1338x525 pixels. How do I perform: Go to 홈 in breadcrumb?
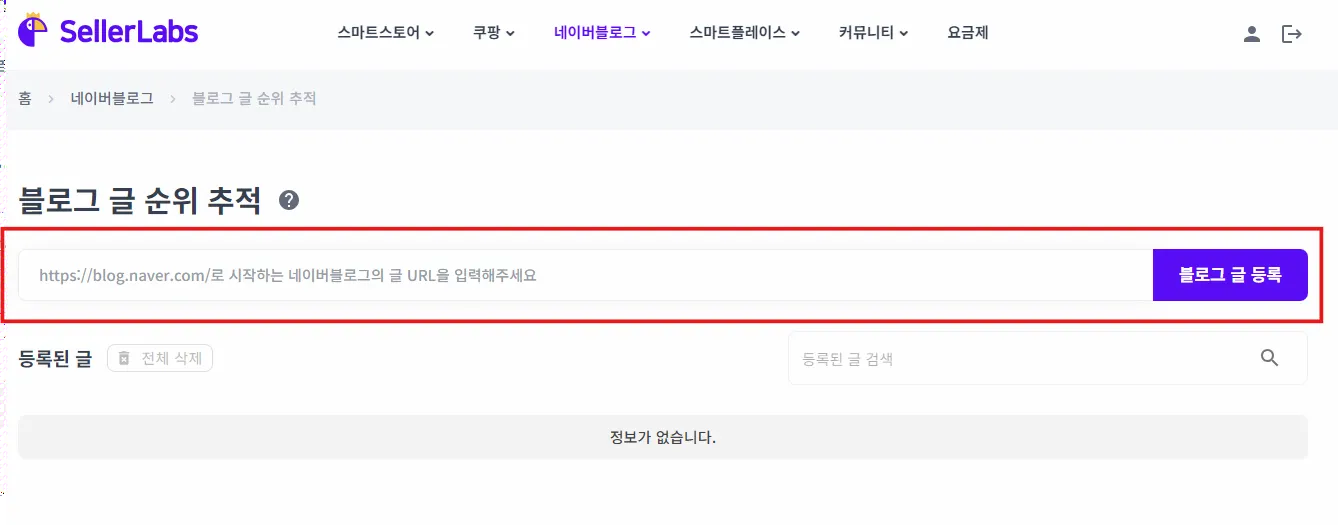click(25, 99)
